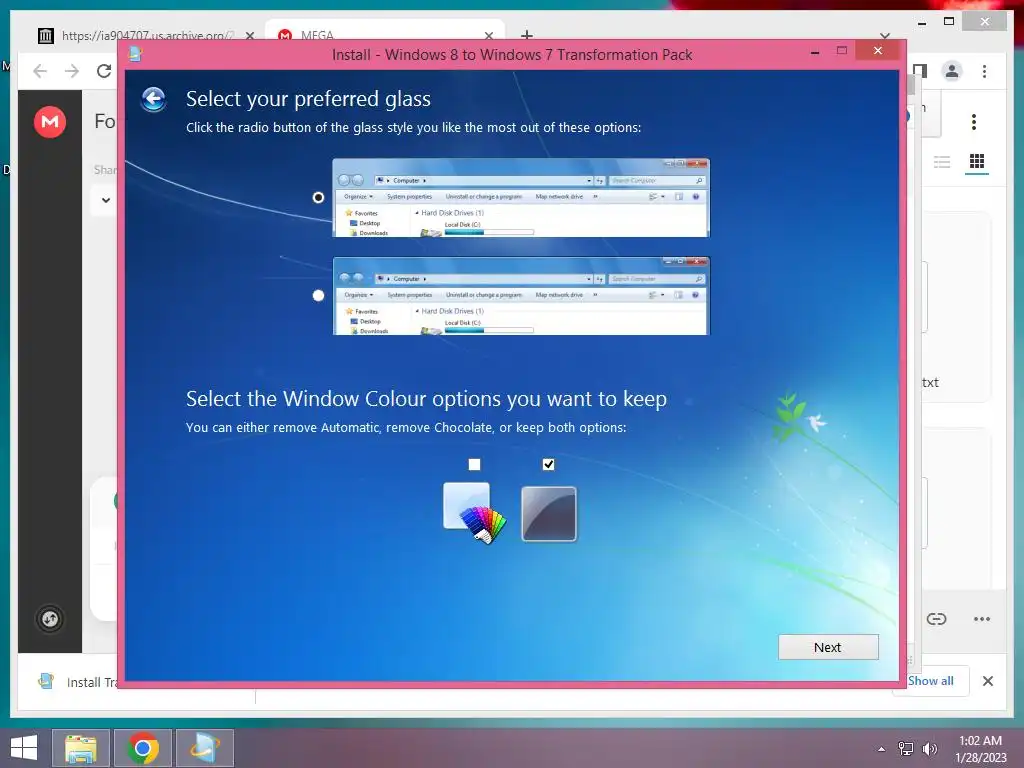Click Show all downloads link
Viewport: 1024px width, 768px height.
click(x=931, y=680)
